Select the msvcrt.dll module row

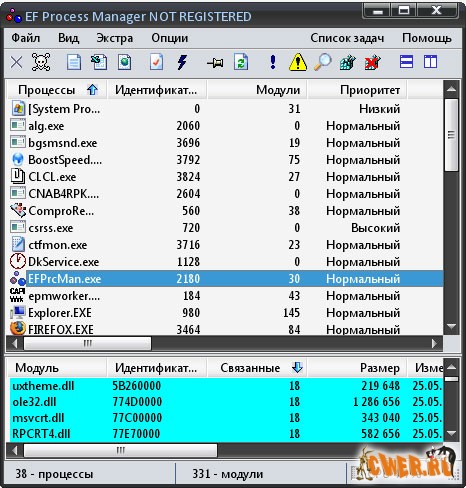click(x=225, y=418)
